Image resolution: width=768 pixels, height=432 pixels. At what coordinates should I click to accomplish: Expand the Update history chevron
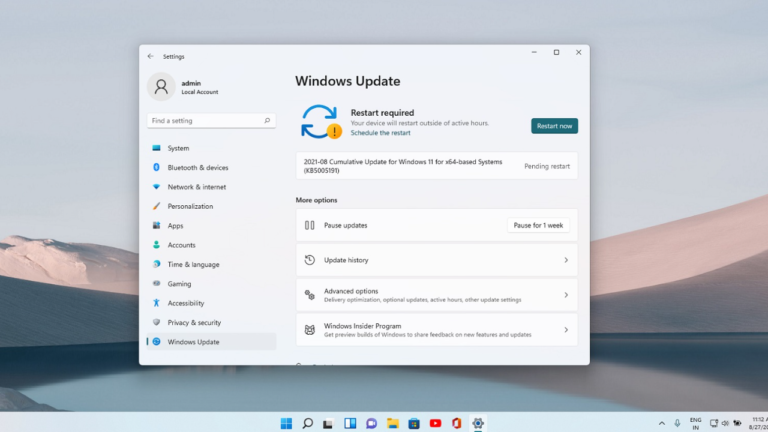(x=566, y=260)
